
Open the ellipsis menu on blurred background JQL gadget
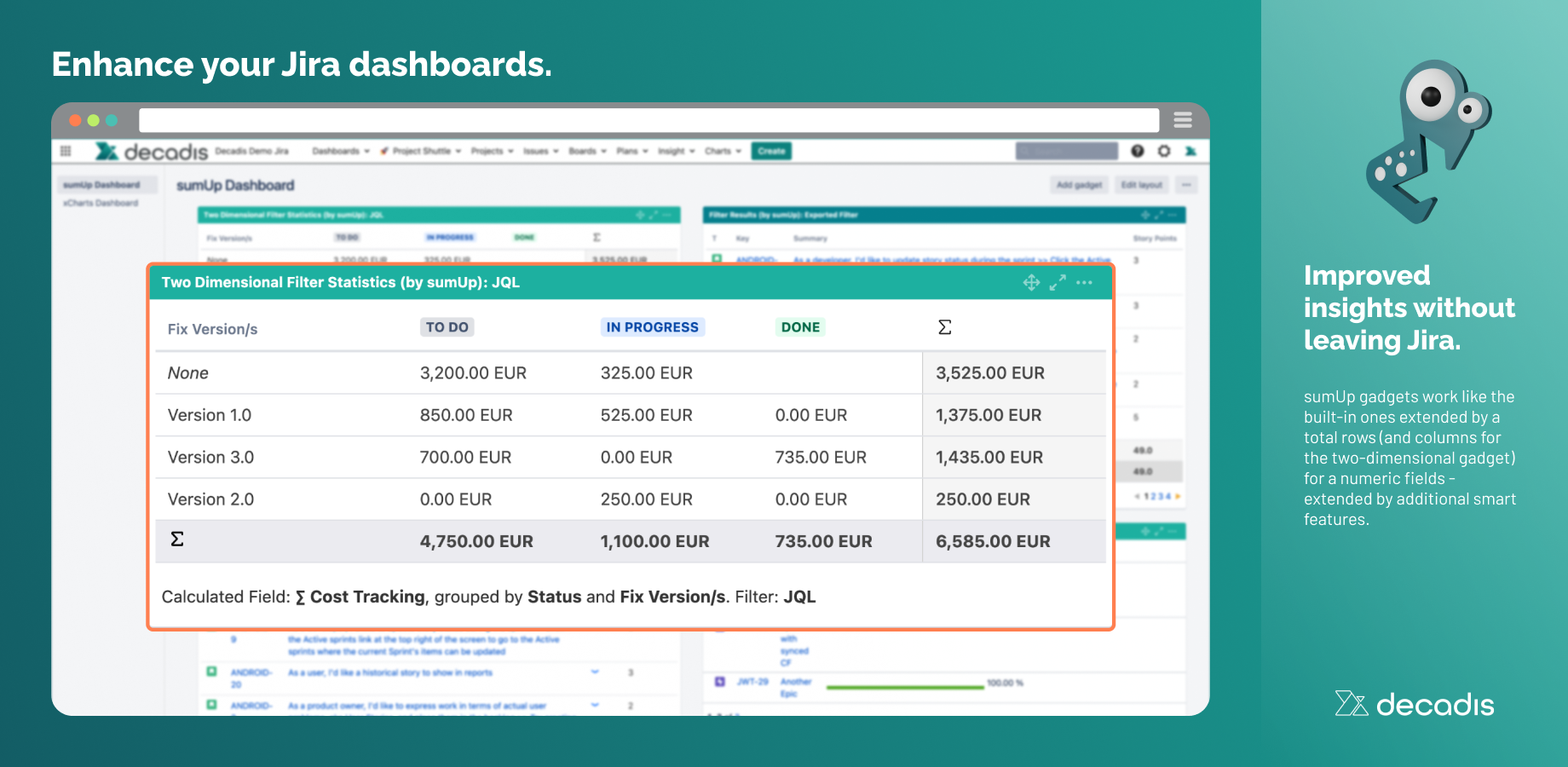(667, 215)
